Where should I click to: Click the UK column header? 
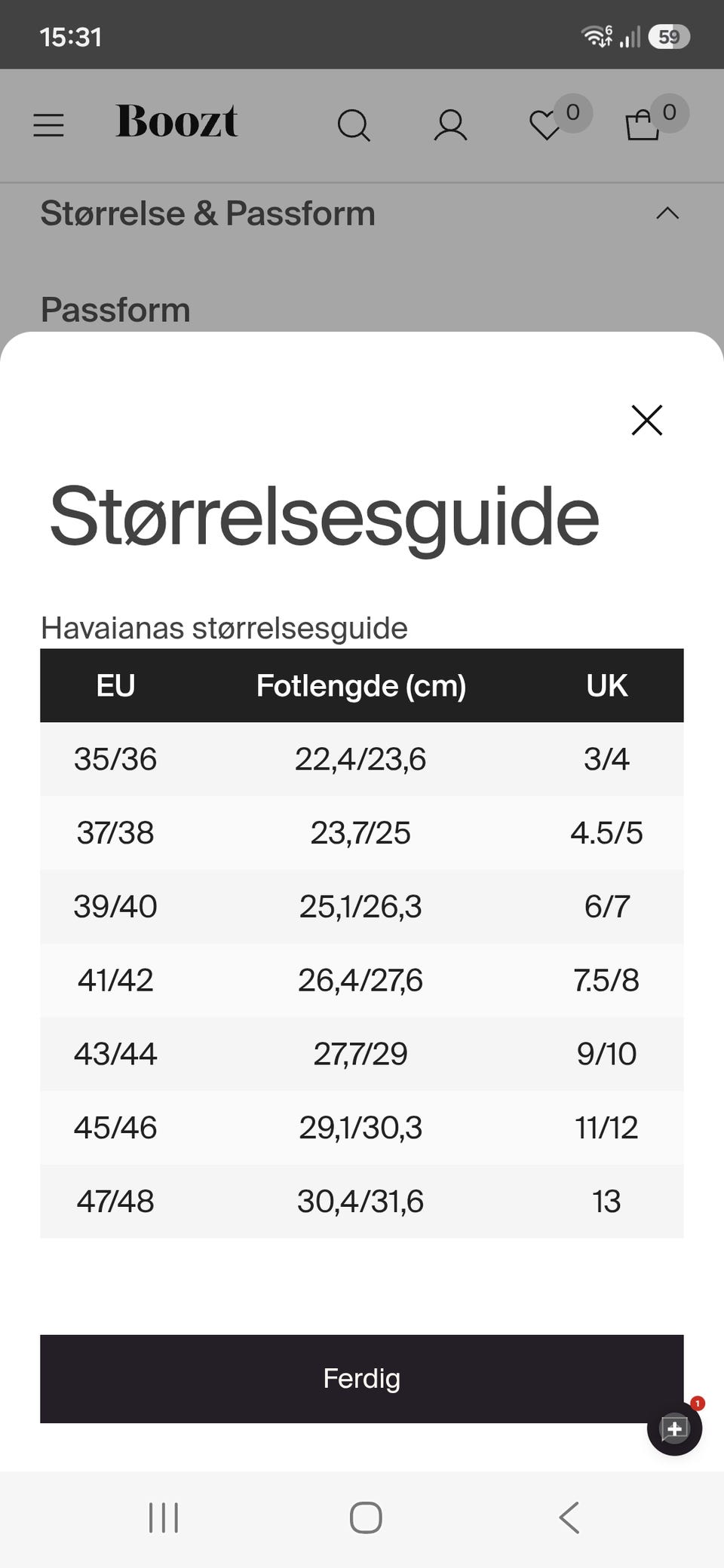pyautogui.click(x=607, y=686)
